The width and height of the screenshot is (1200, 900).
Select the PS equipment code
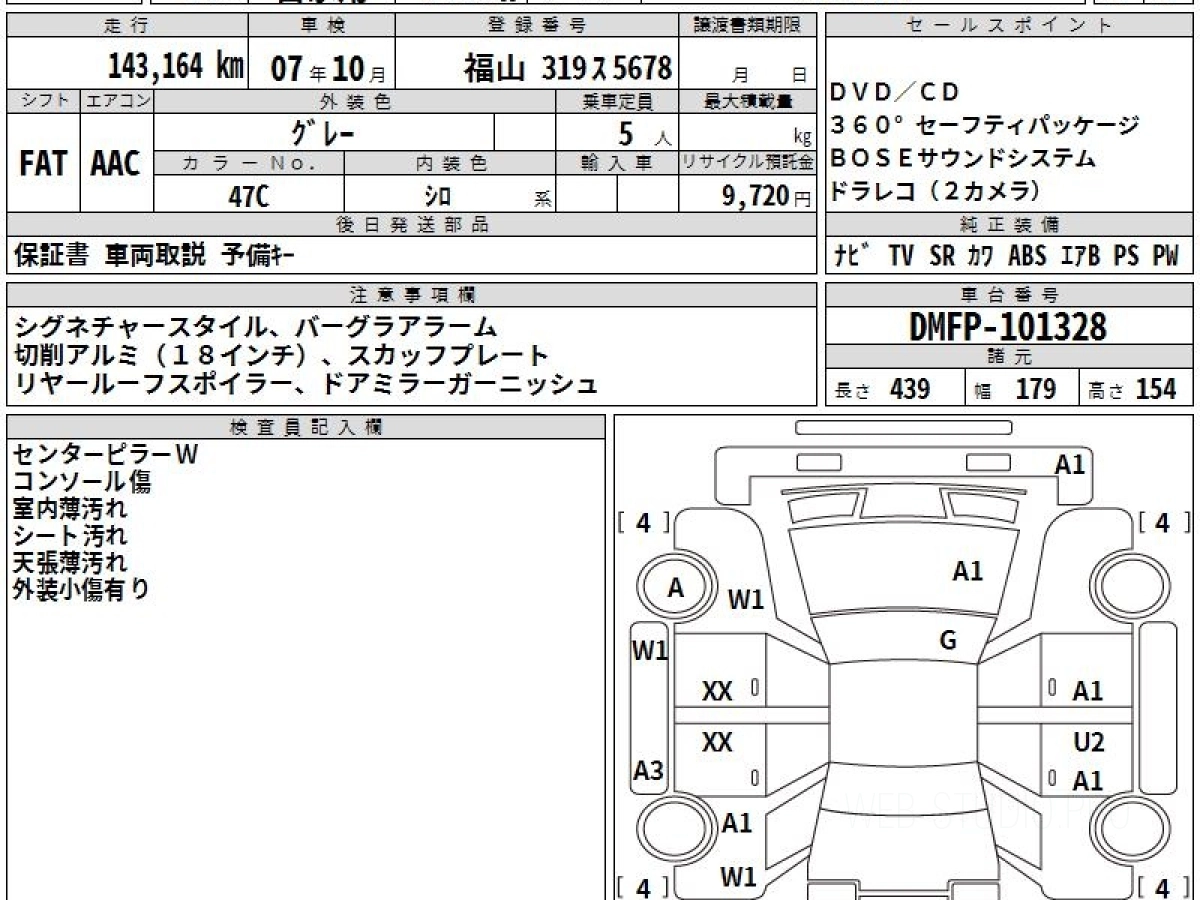coord(1126,255)
